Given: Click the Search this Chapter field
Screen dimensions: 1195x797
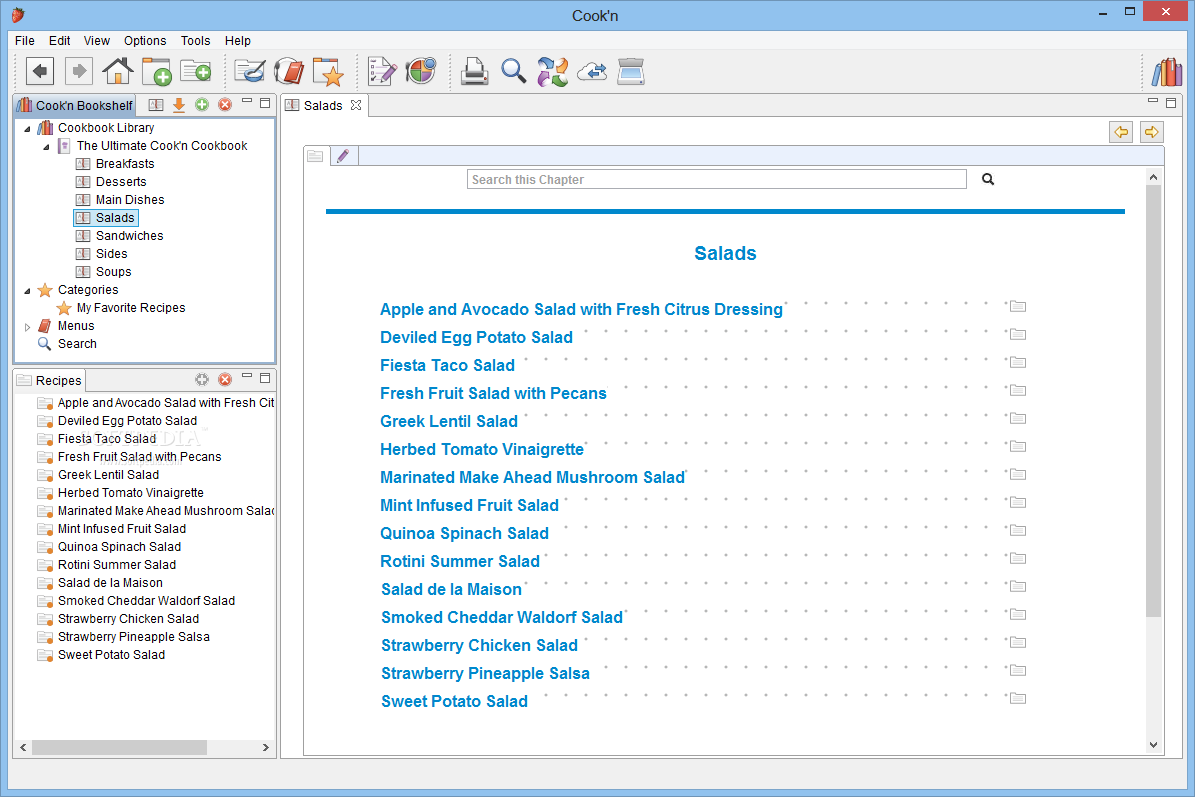Looking at the screenshot, I should click(x=716, y=179).
